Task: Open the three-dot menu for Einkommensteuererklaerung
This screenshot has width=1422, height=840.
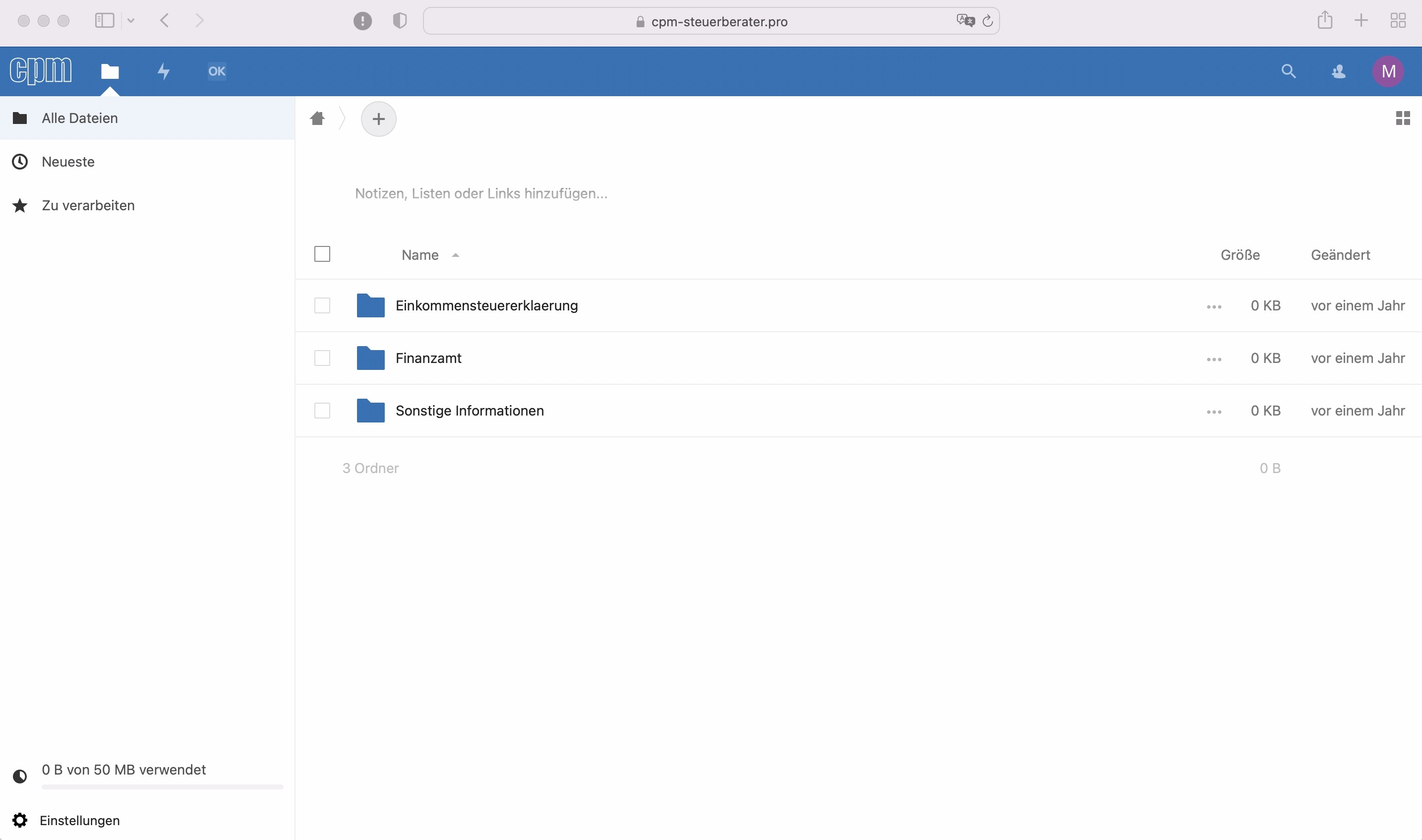Action: coord(1214,306)
